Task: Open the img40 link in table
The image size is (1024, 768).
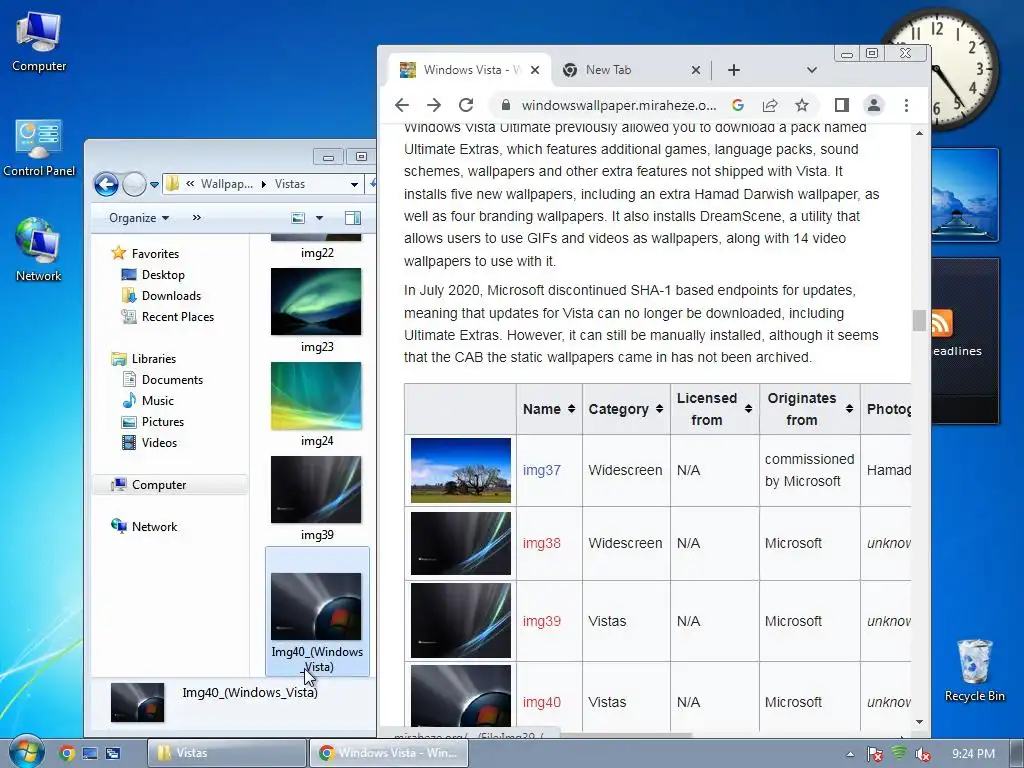Action: click(x=541, y=702)
